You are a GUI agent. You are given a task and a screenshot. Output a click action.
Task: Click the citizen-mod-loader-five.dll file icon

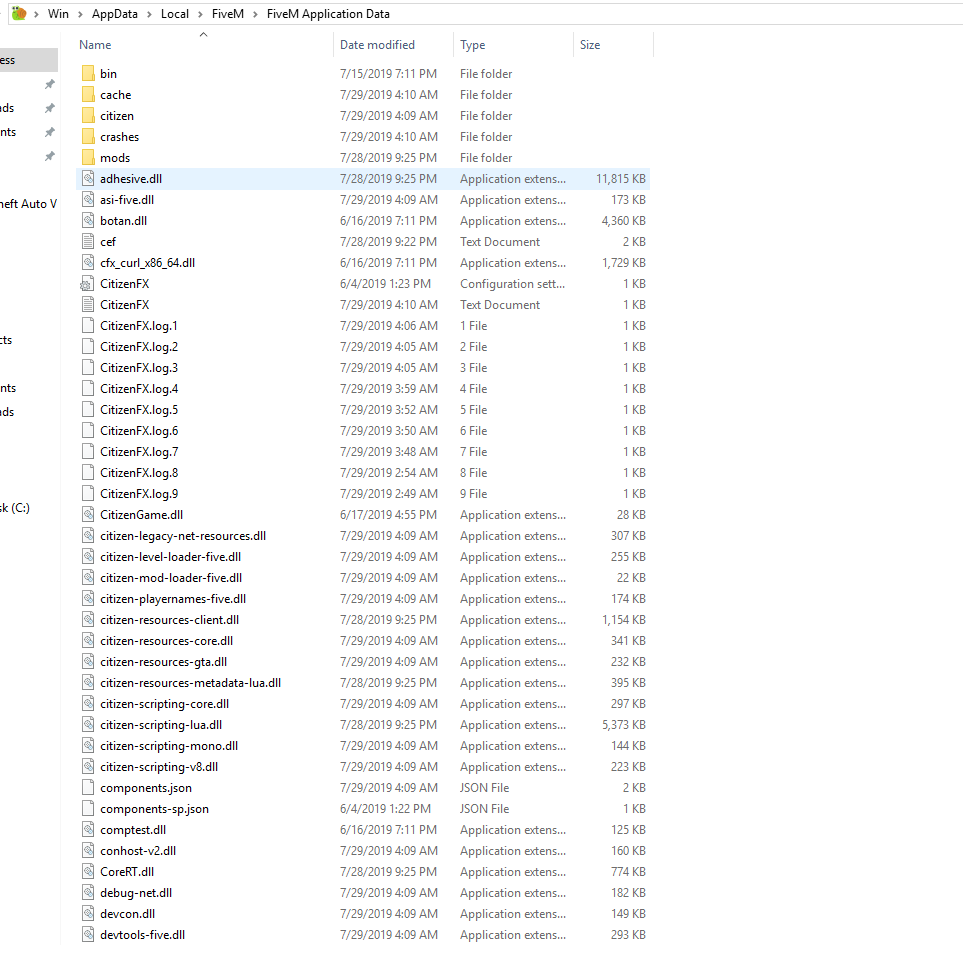[88, 577]
